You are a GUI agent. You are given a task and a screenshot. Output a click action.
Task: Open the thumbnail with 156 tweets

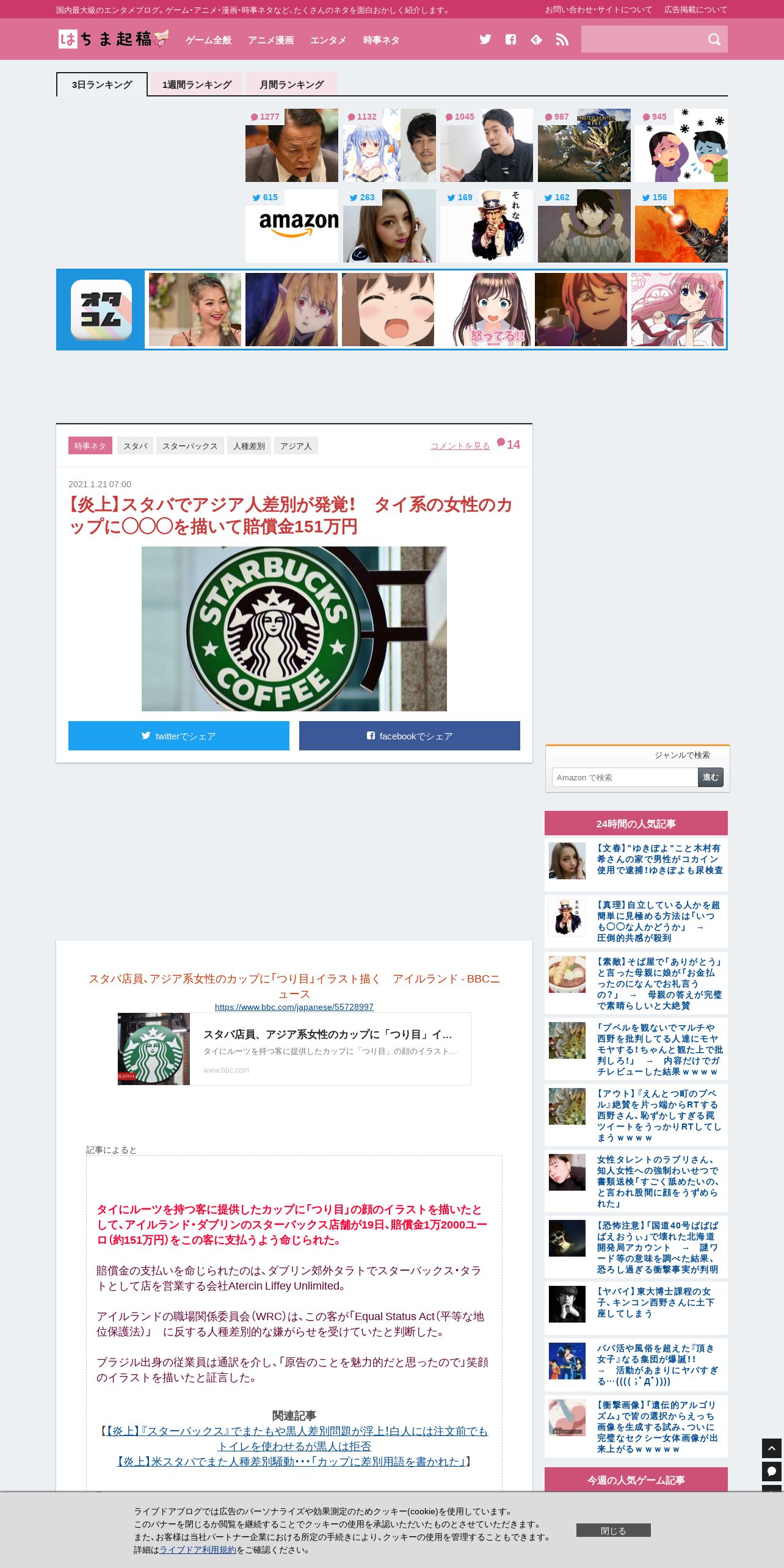pos(681,226)
